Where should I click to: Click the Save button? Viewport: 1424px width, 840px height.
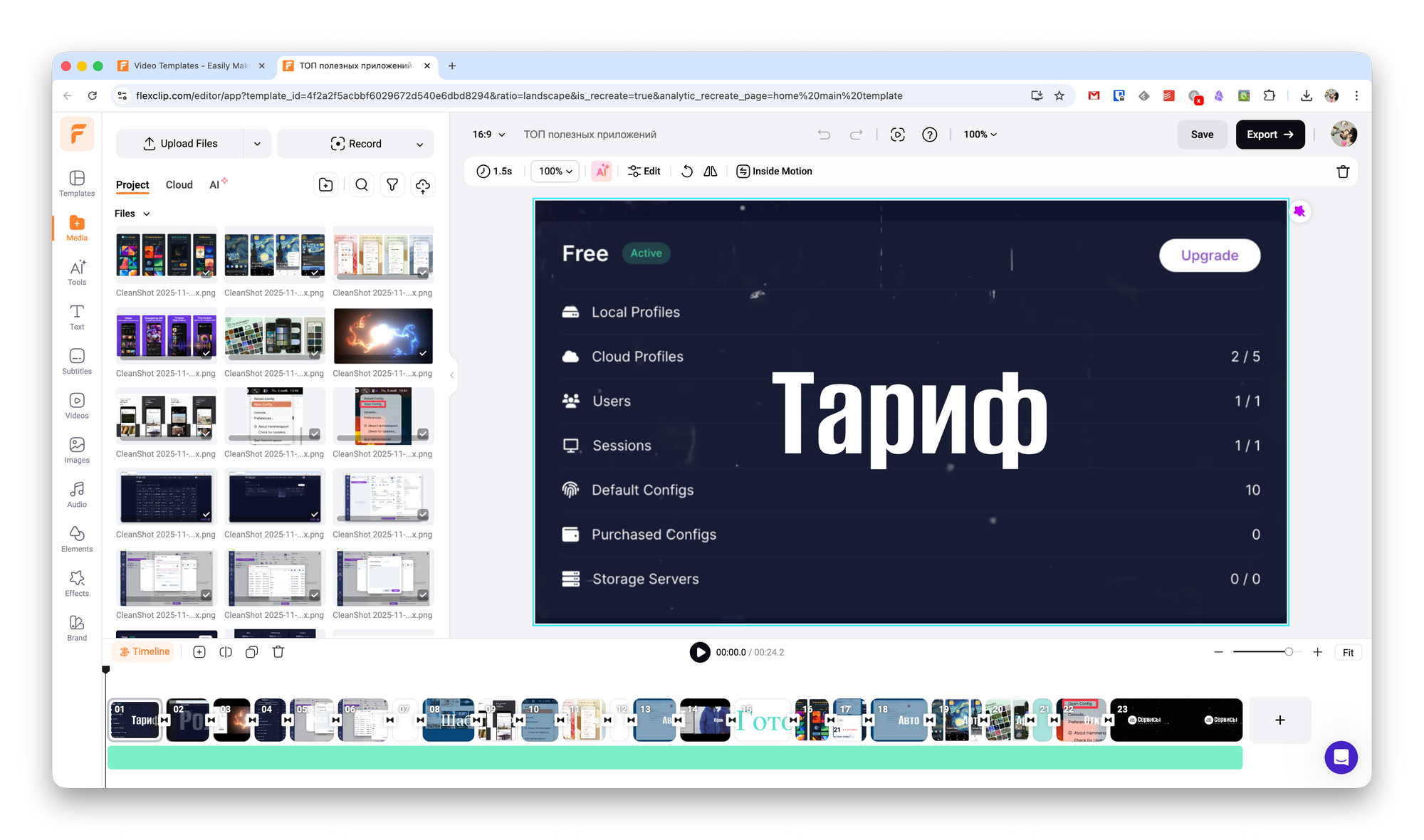pos(1202,135)
